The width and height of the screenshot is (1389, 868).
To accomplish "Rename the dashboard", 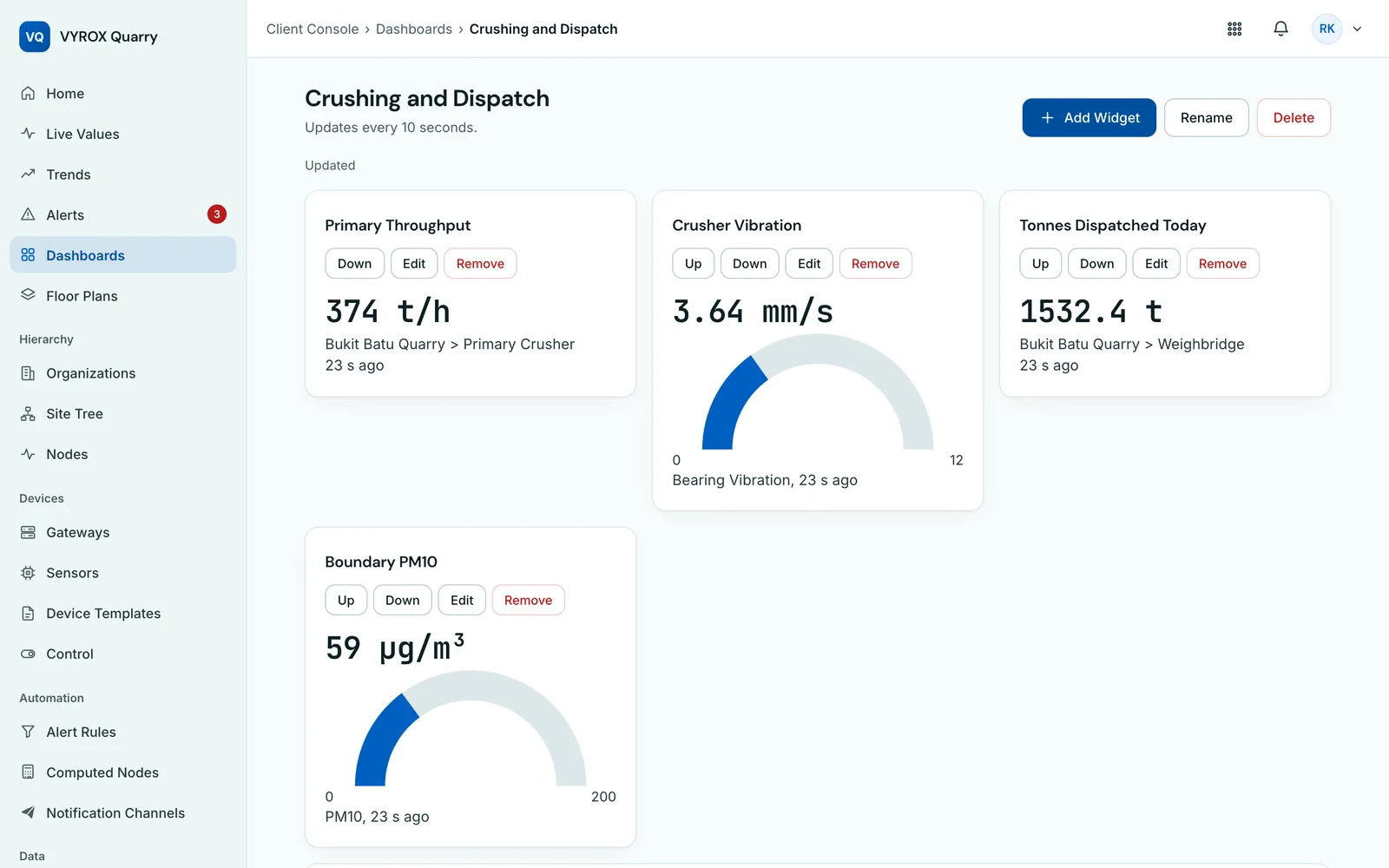I will click(x=1206, y=117).
